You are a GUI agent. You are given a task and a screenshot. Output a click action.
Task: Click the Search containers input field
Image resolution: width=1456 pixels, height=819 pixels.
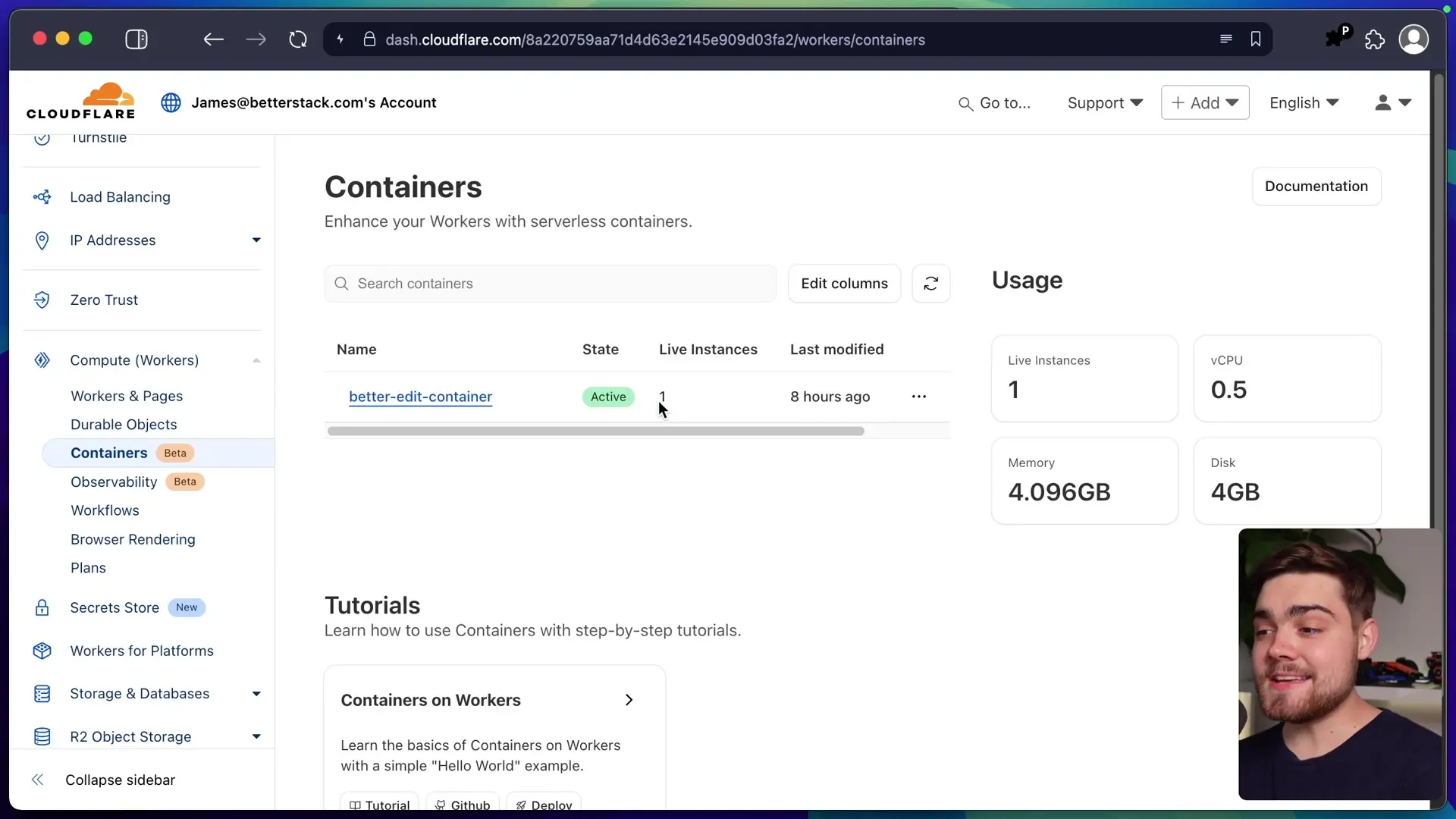click(551, 284)
